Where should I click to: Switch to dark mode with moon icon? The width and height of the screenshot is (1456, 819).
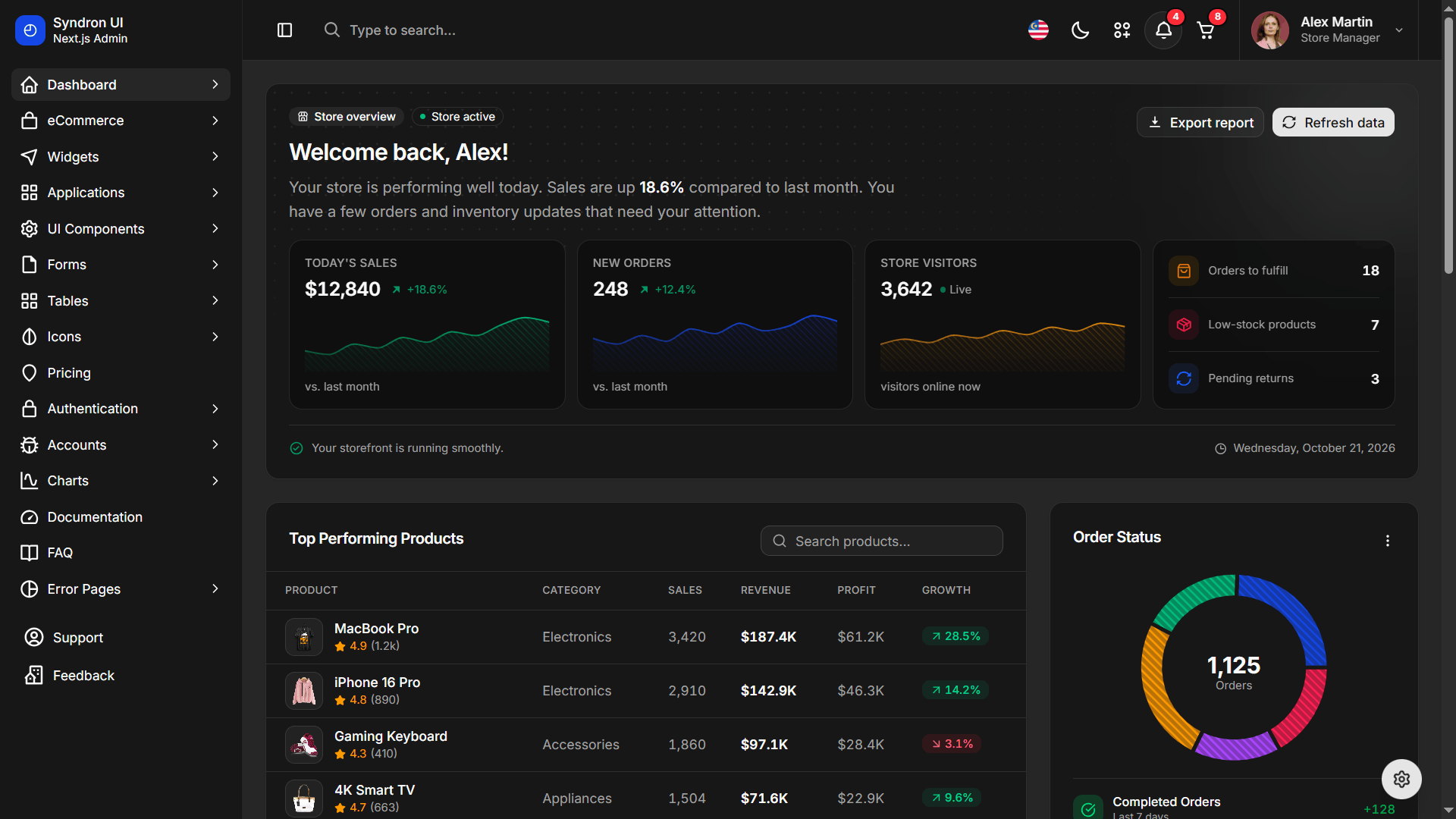1080,30
